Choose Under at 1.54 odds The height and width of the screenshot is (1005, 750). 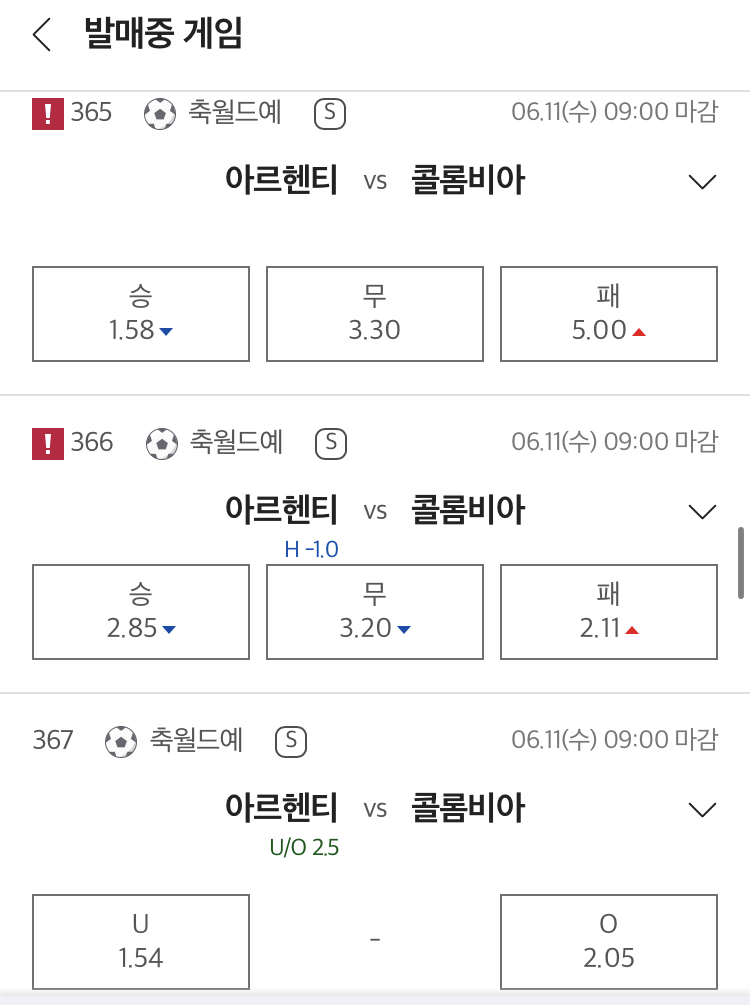141,942
